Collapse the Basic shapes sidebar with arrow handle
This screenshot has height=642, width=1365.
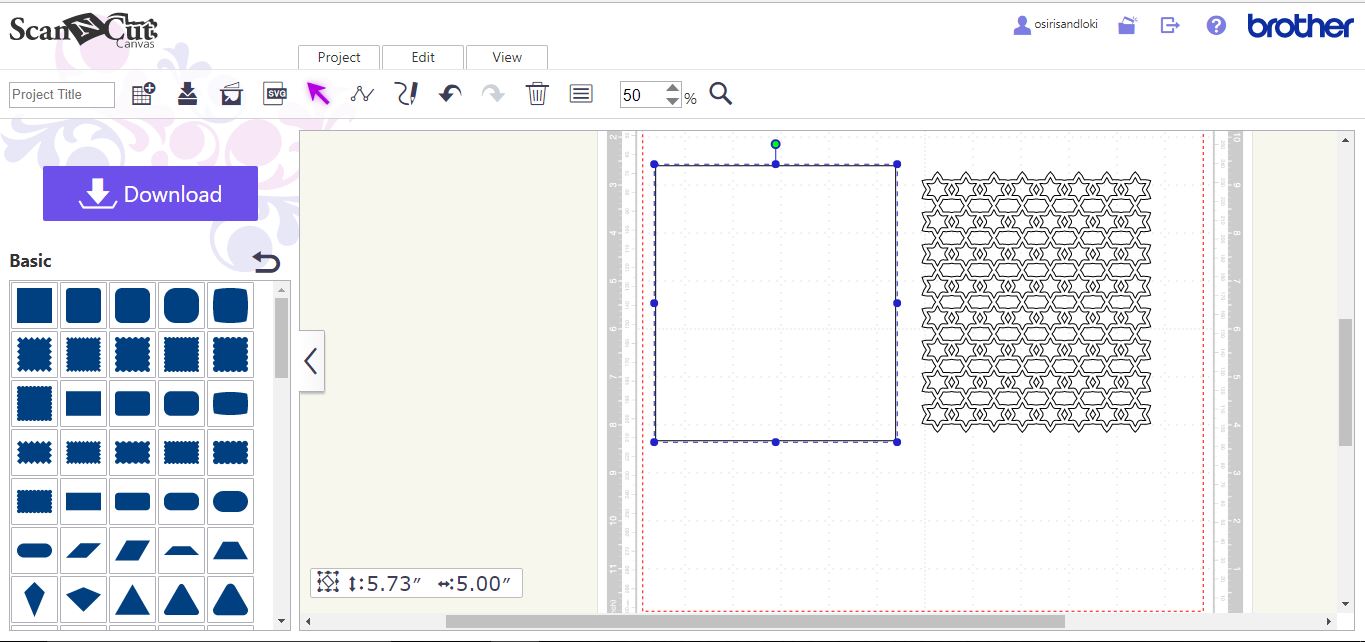311,361
